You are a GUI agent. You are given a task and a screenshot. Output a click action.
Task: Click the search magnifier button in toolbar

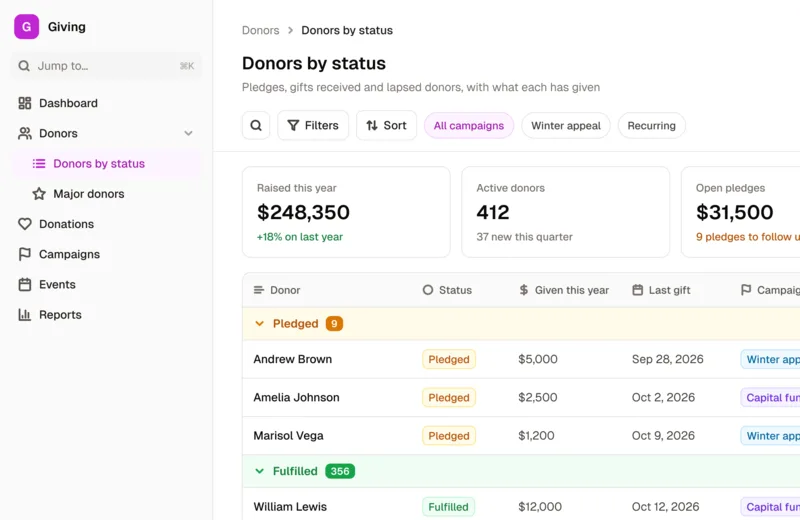coord(256,126)
